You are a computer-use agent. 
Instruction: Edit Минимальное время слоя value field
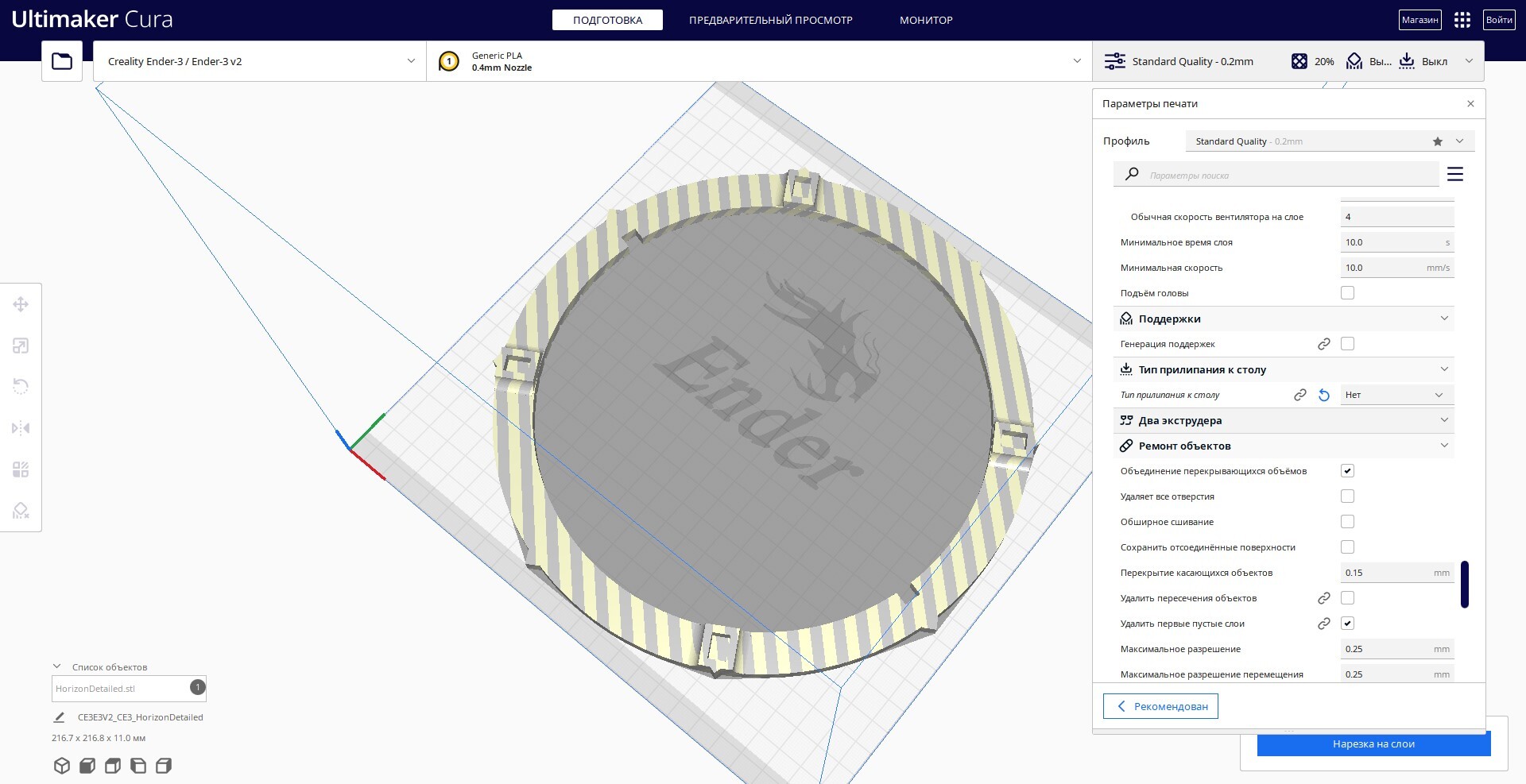click(x=1396, y=242)
